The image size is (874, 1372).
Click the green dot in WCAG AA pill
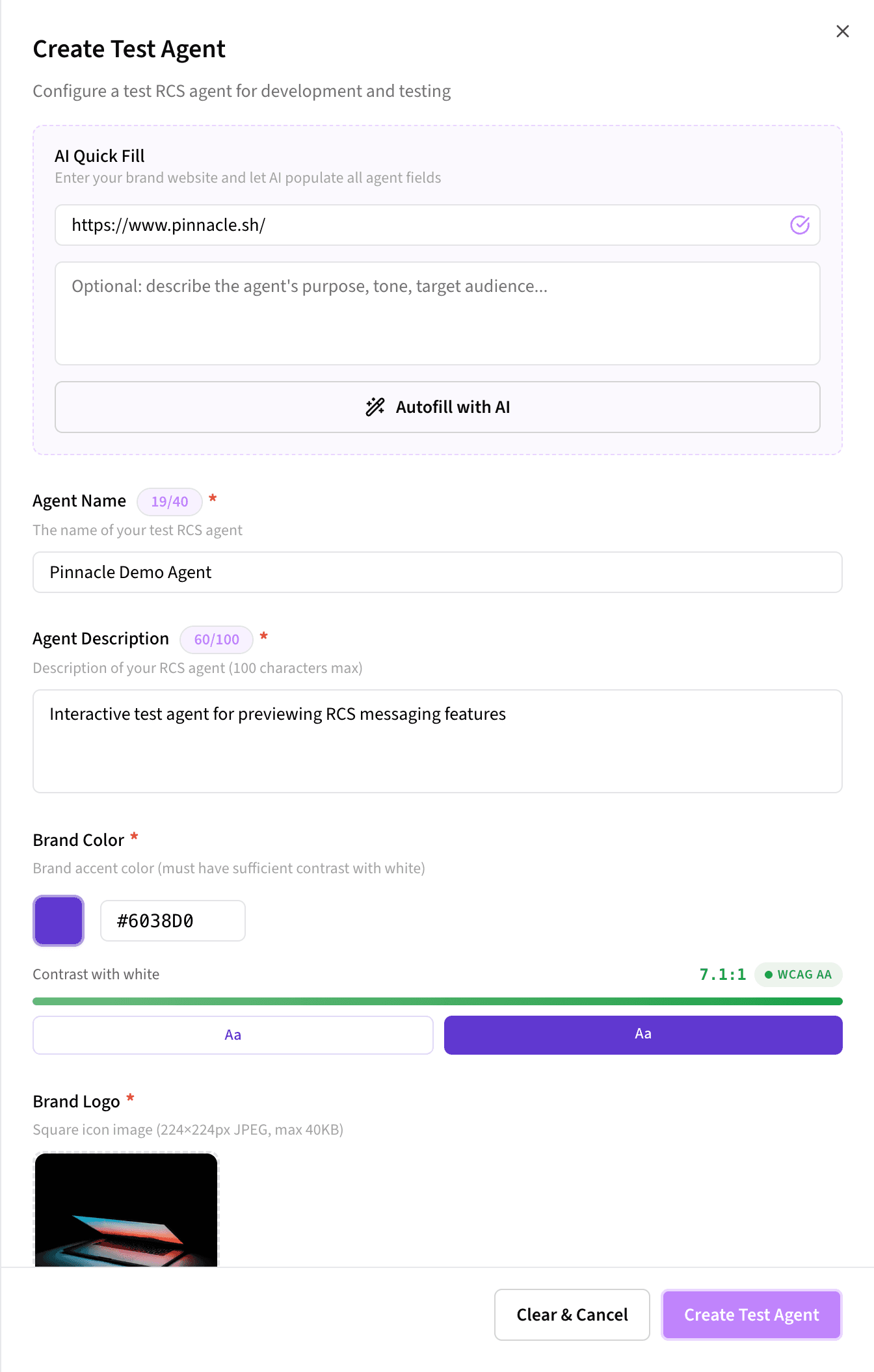770,975
